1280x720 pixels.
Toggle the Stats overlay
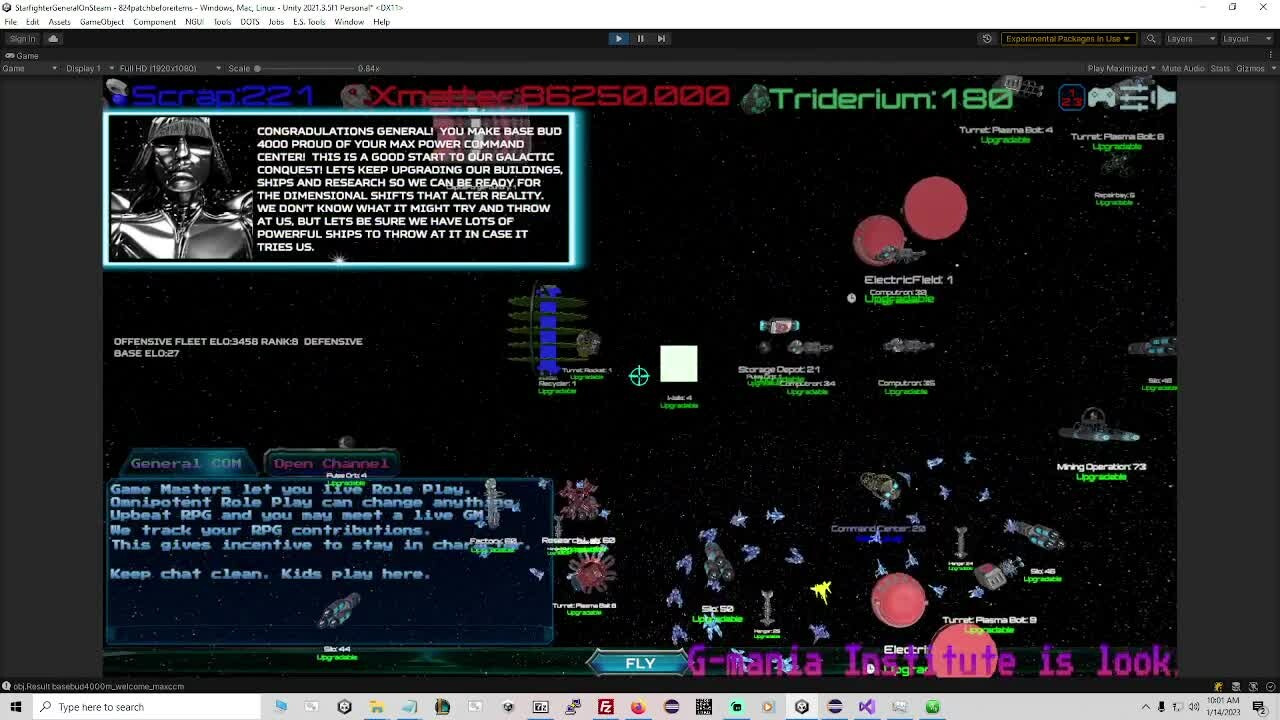(x=1220, y=68)
